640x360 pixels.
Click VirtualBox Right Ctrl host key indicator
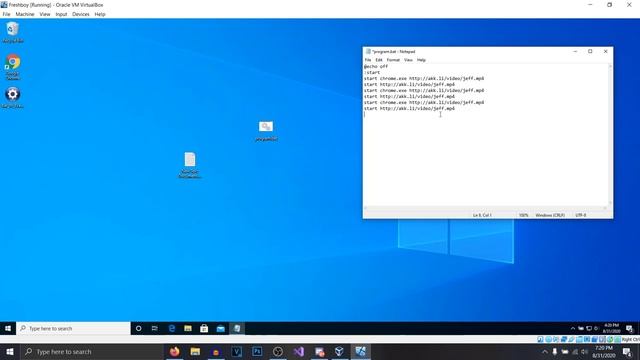631,339
